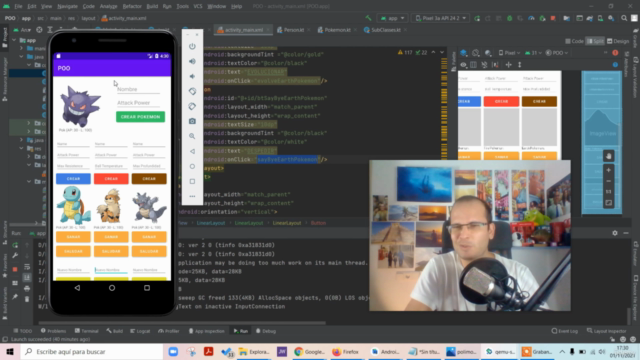Click the brown CREAR button on phone

149,179
